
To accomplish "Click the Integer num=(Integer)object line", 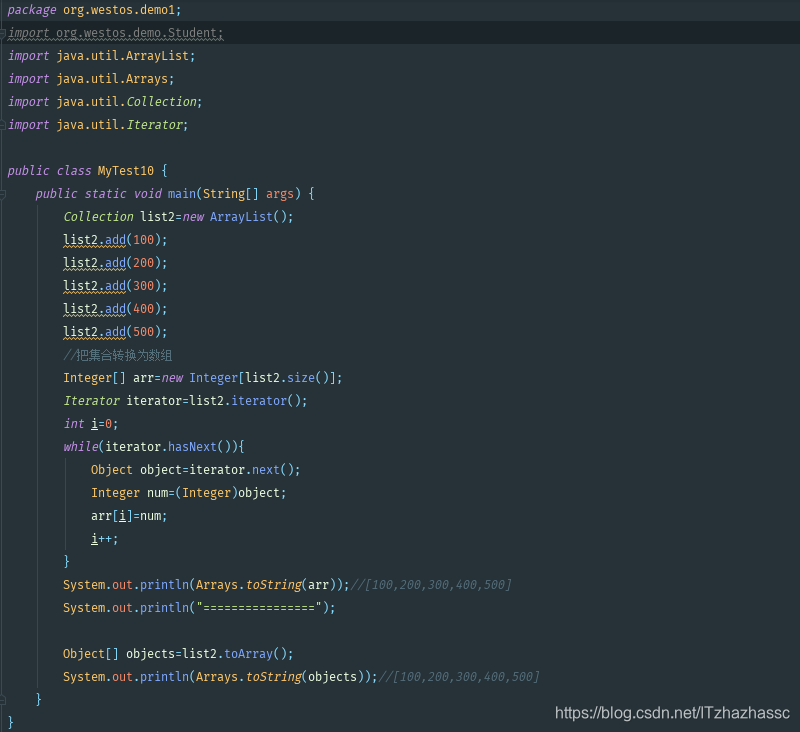I will 189,493.
